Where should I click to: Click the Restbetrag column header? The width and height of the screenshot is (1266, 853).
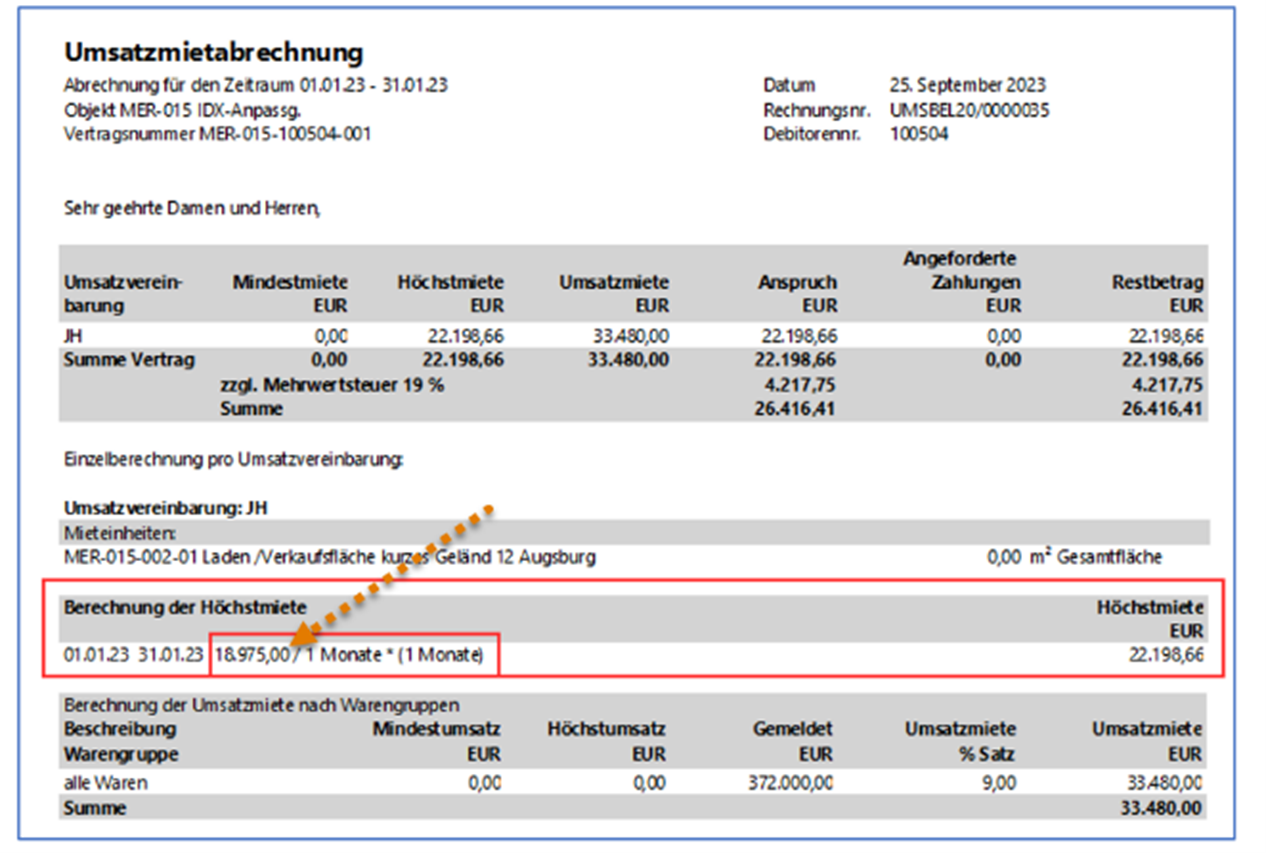[1157, 294]
